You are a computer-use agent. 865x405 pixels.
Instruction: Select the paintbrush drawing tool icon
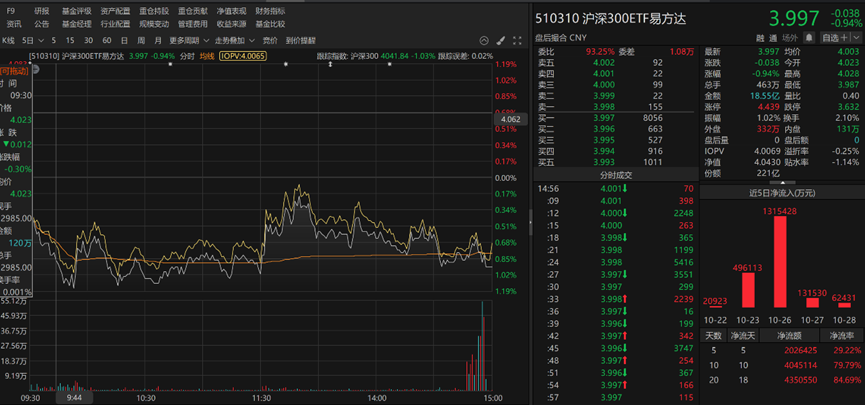click(500, 40)
